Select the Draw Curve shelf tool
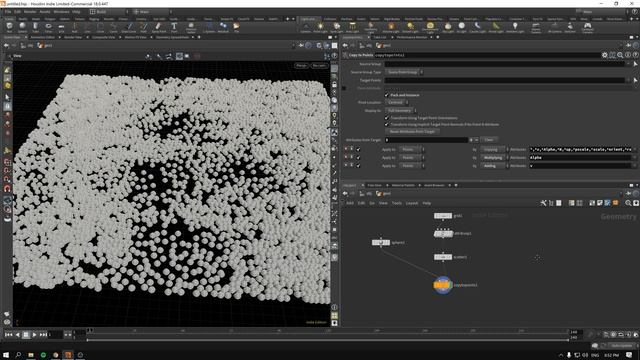640x360 pixels. (129, 27)
